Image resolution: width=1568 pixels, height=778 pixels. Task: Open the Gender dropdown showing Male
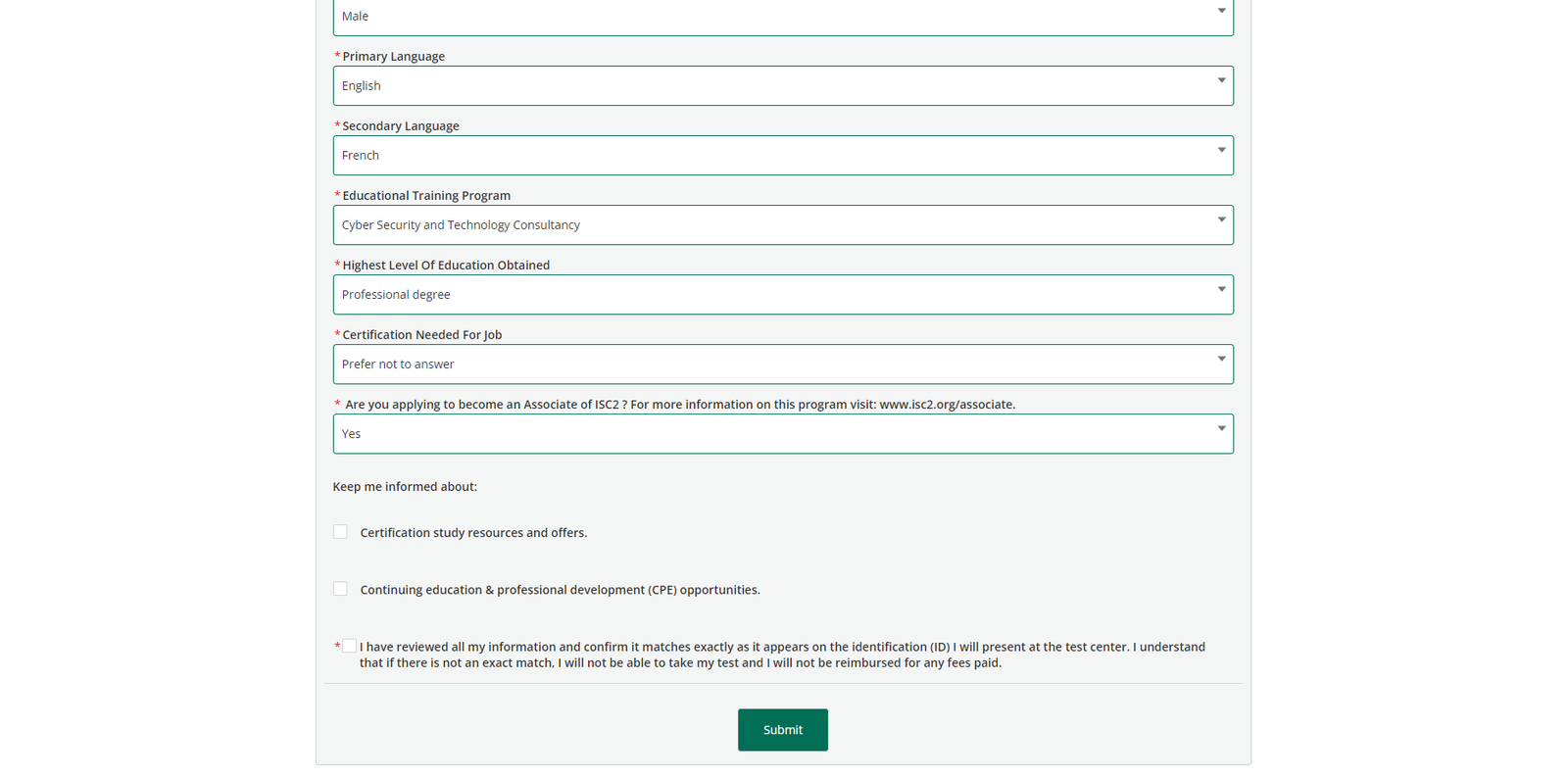coord(783,16)
